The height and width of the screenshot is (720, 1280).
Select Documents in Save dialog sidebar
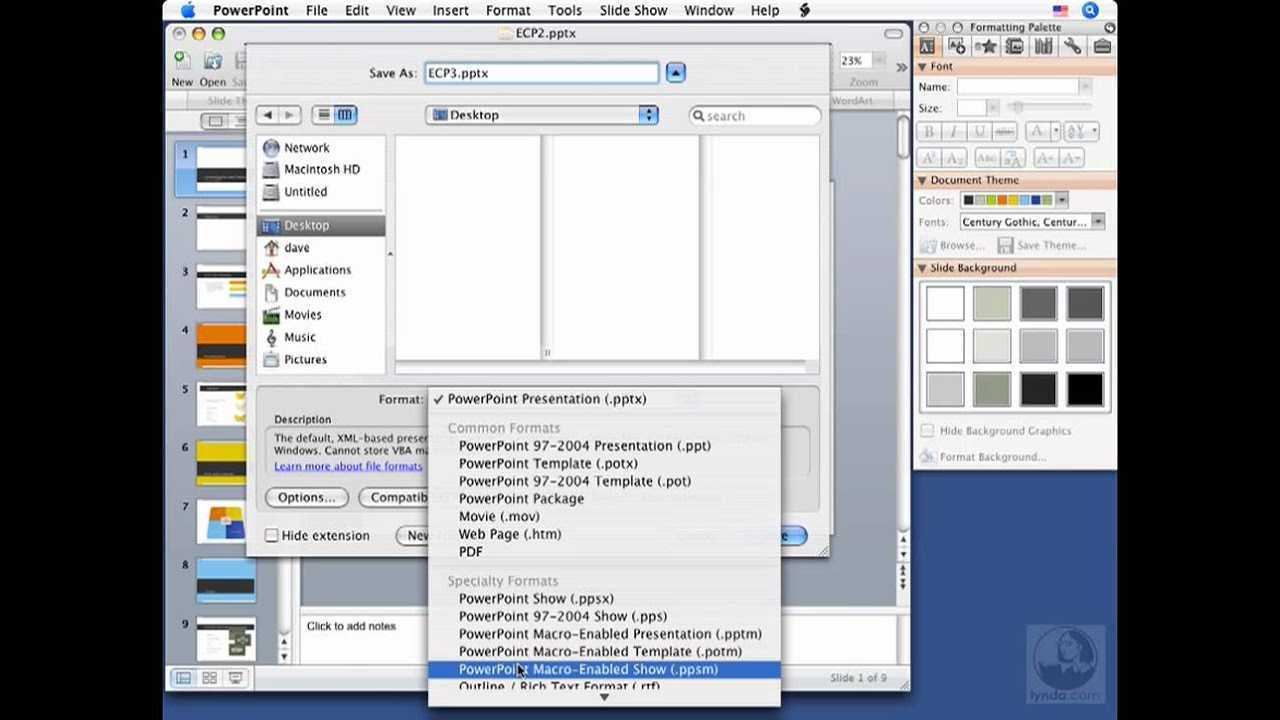tap(320, 292)
